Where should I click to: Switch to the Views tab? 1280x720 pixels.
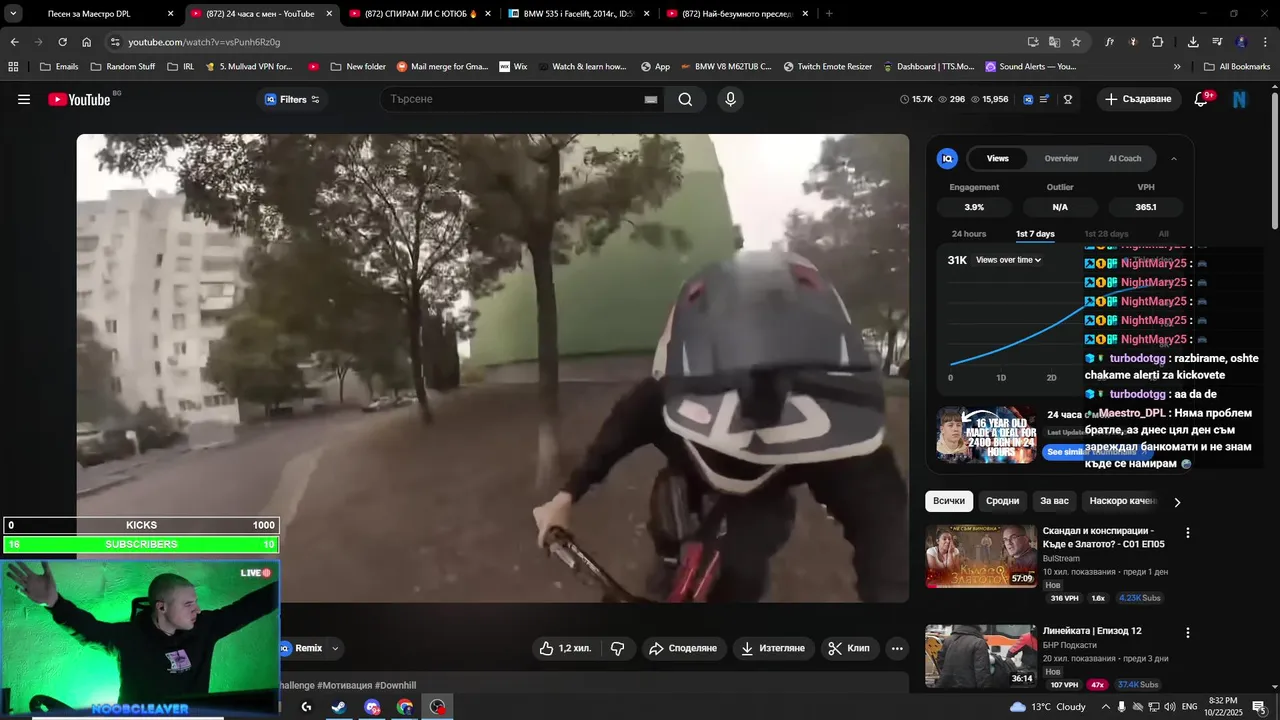(x=998, y=158)
